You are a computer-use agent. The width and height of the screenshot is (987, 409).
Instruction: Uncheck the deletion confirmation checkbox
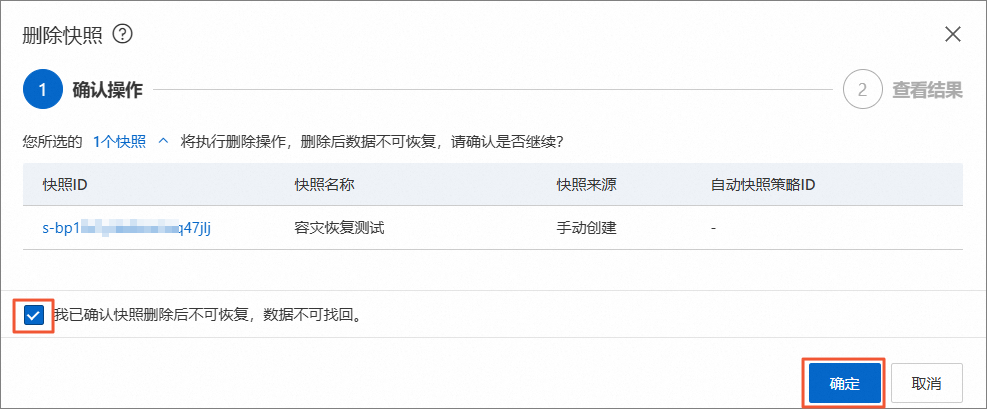click(35, 315)
